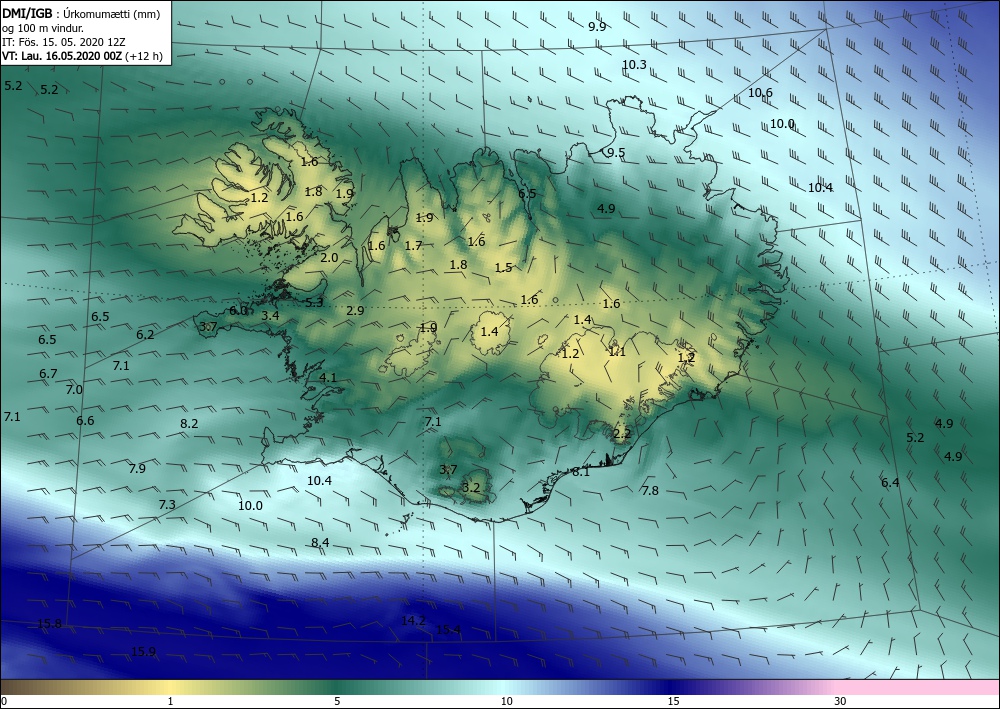Click the color scale label 1
The image size is (1000, 709).
click(170, 701)
